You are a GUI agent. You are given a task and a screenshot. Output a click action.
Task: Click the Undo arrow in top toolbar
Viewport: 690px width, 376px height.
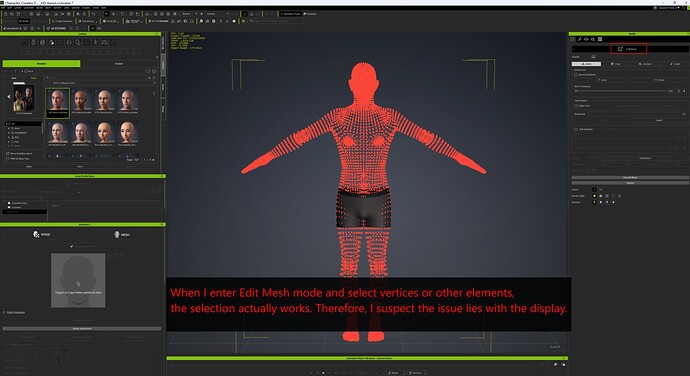coord(94,14)
